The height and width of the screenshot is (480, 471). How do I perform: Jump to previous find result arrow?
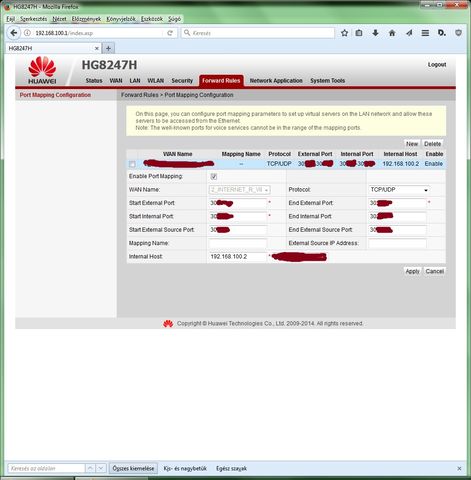point(90,468)
